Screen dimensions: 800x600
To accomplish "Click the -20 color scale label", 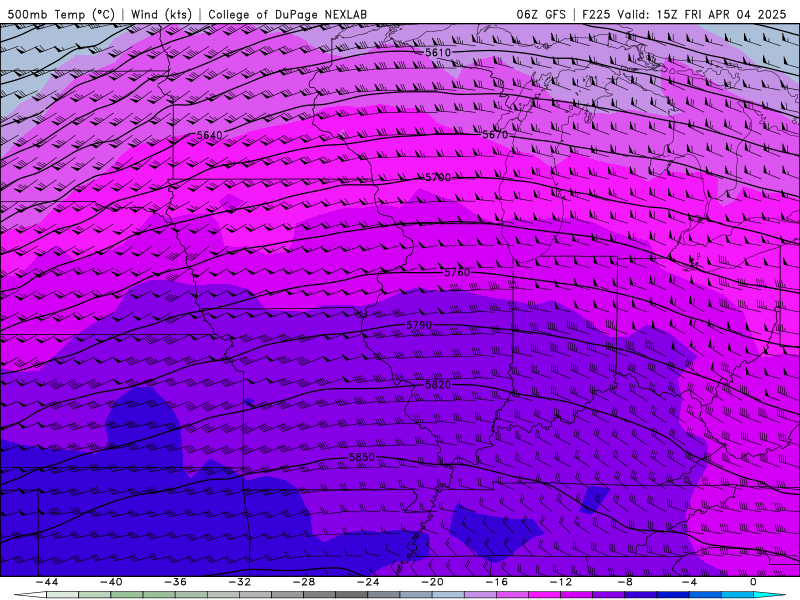I will 432,582.
